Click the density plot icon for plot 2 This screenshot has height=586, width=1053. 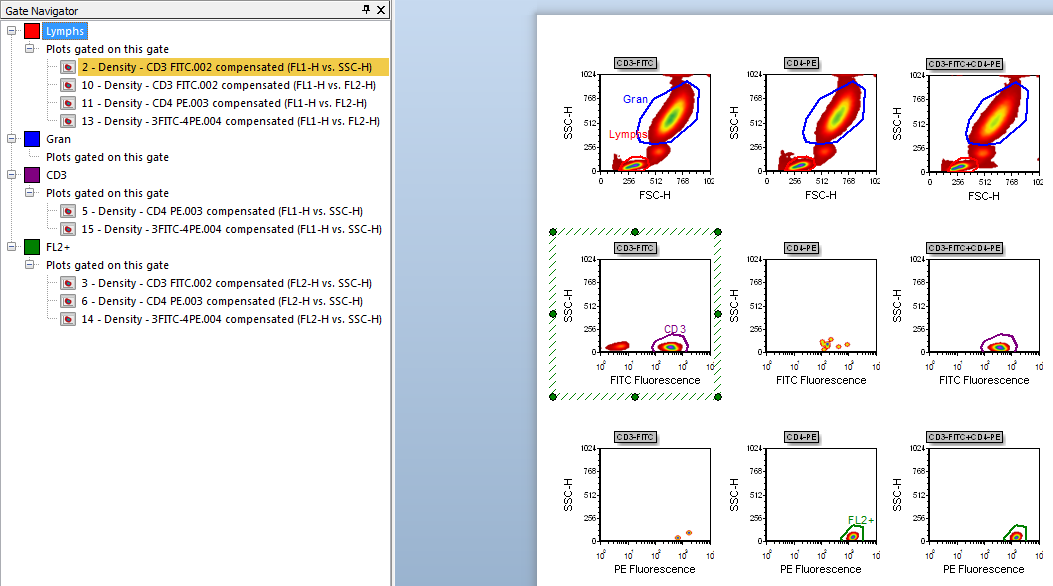pyautogui.click(x=68, y=67)
